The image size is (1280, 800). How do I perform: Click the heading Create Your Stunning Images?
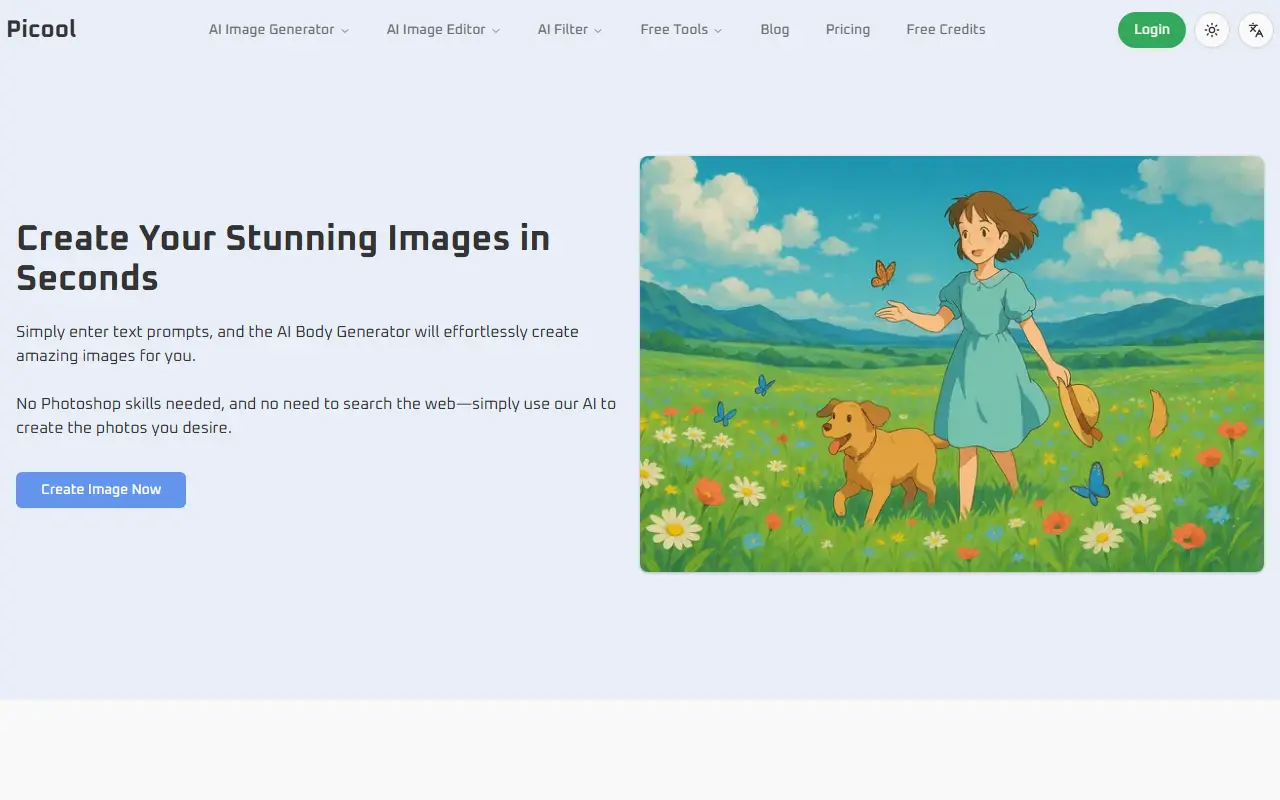pos(283,258)
